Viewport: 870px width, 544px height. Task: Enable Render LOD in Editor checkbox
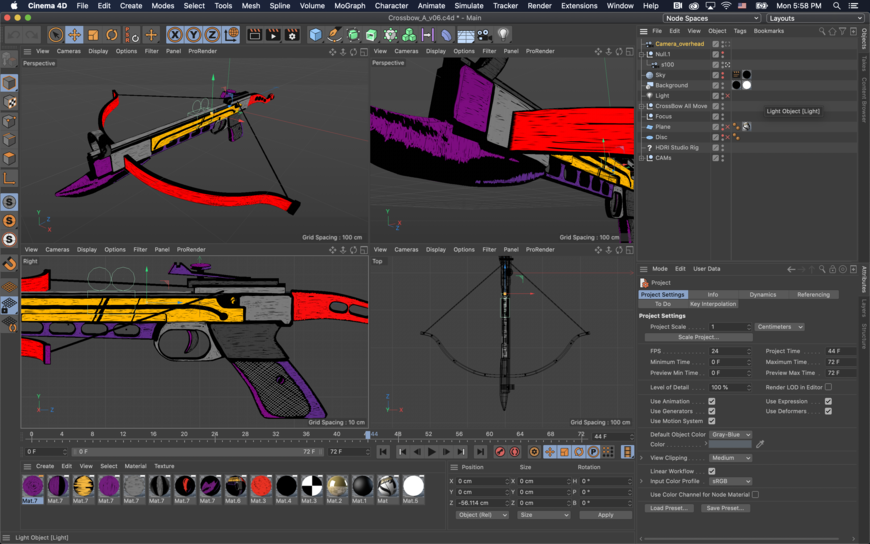(828, 387)
